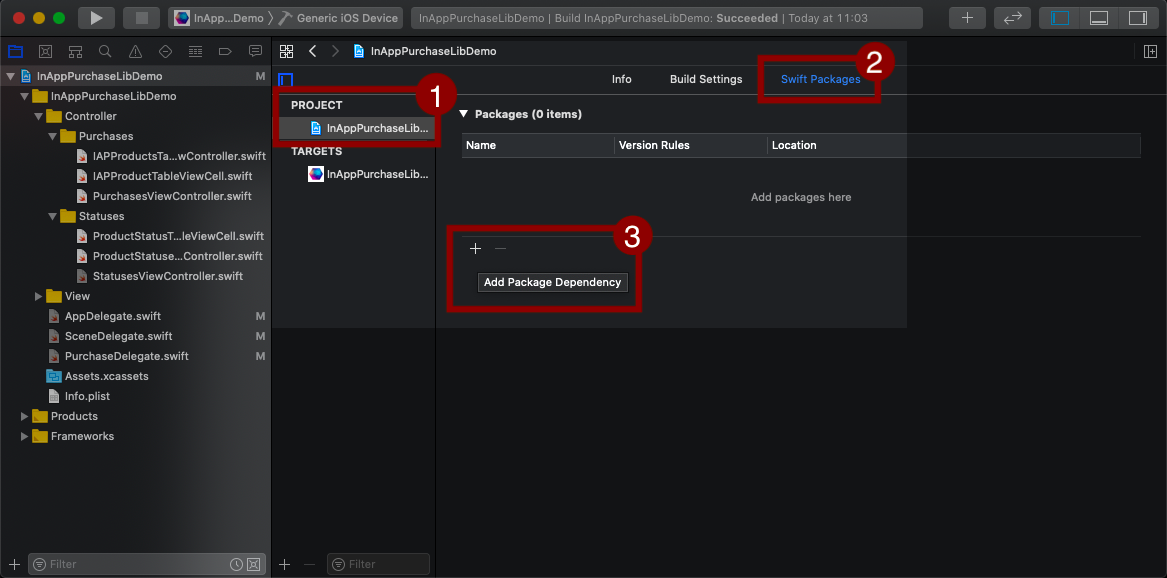Image resolution: width=1167 pixels, height=578 pixels.
Task: Sort packages by Location column
Action: (954, 146)
